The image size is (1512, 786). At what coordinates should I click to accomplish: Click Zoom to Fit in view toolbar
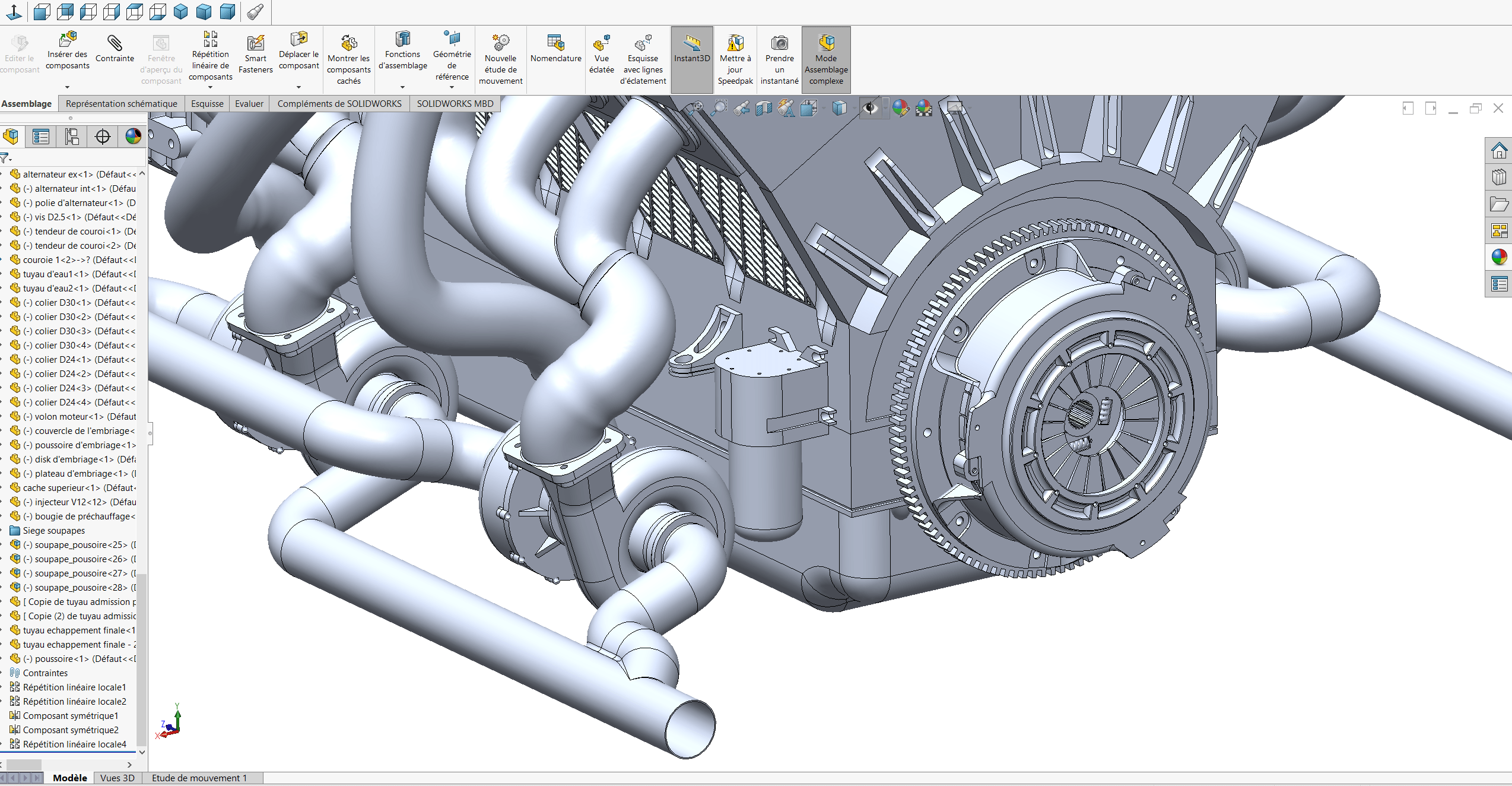point(696,108)
